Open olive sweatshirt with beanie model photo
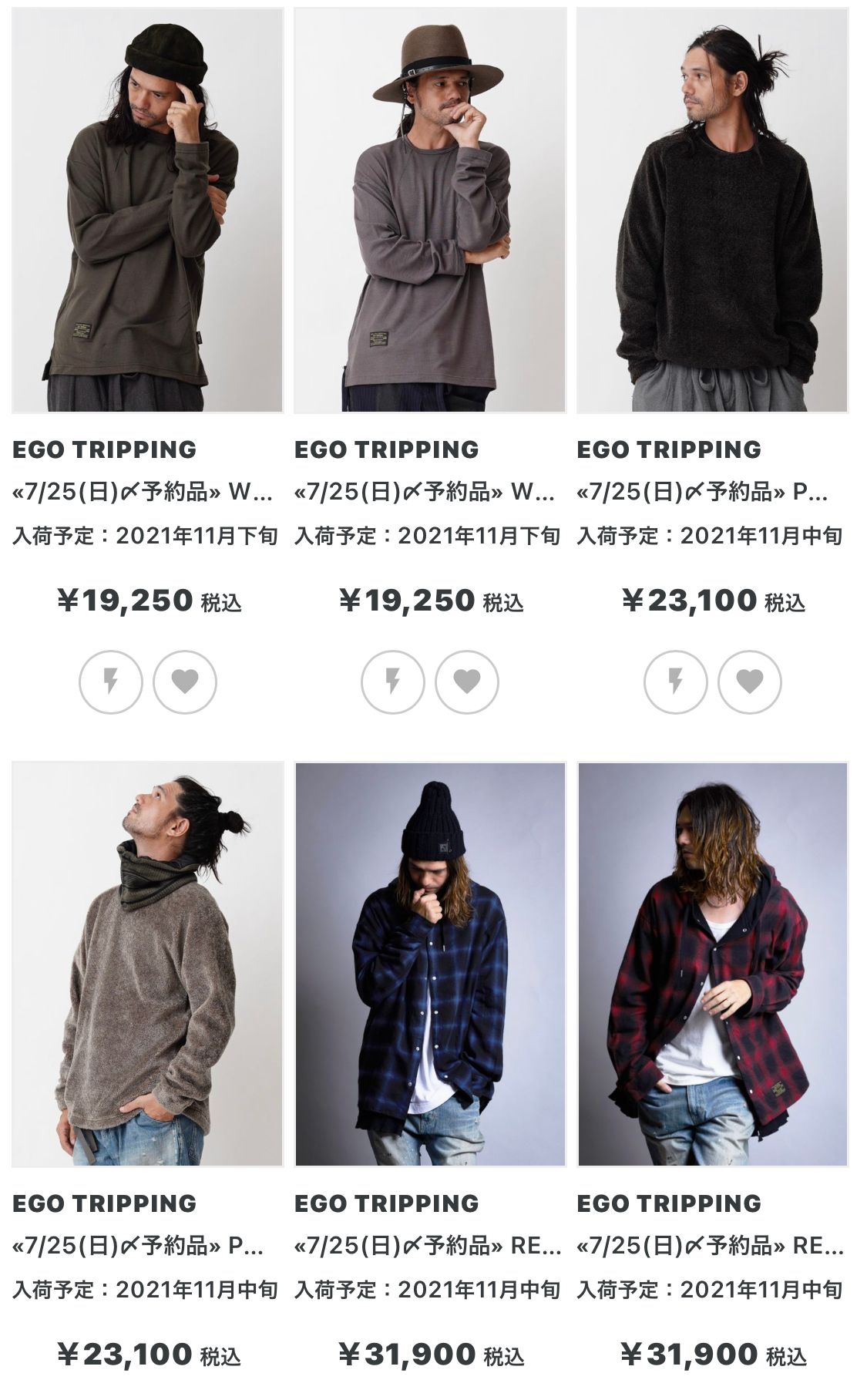The image size is (867, 1400). [147, 210]
